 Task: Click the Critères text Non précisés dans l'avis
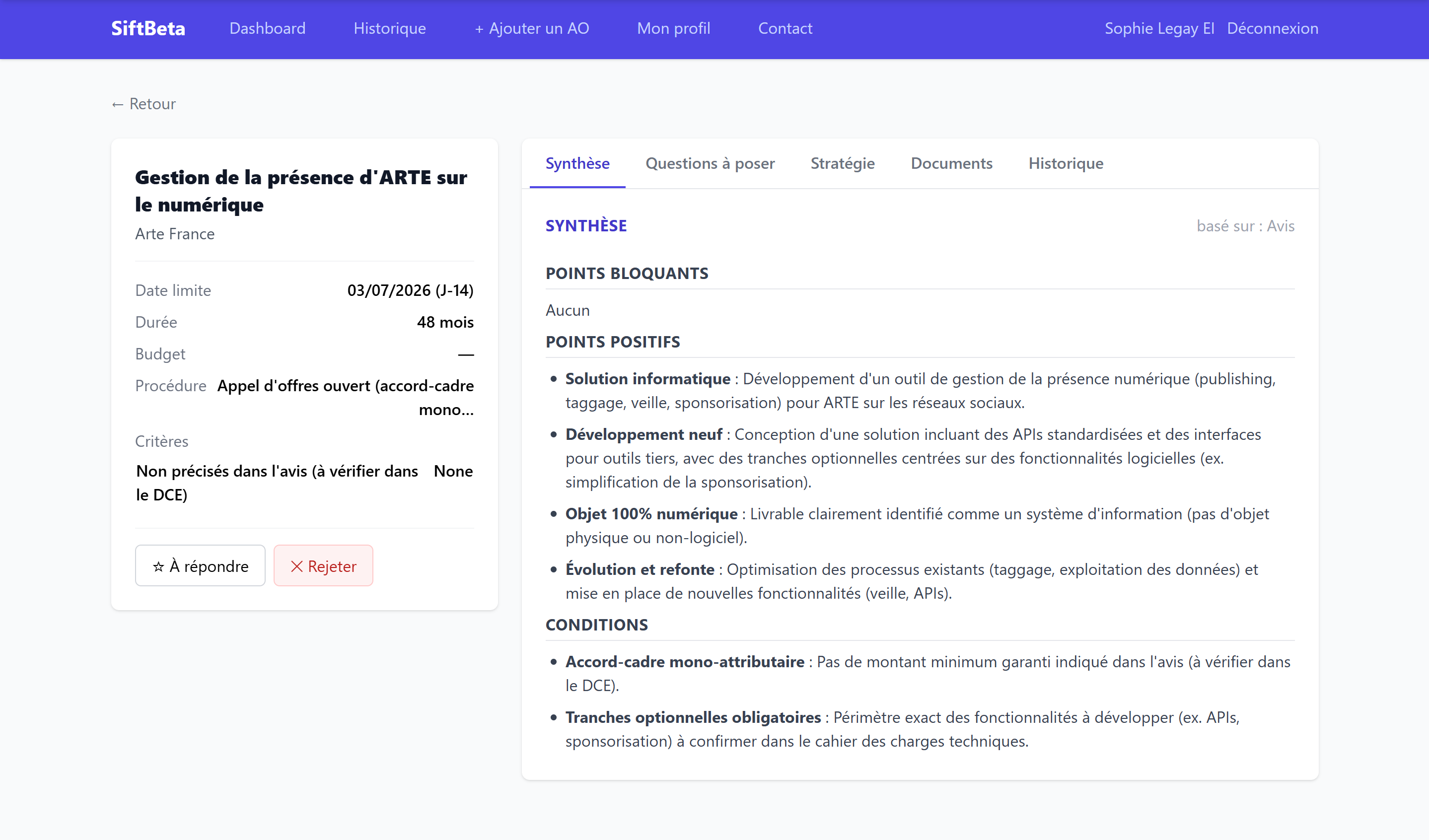click(x=277, y=483)
